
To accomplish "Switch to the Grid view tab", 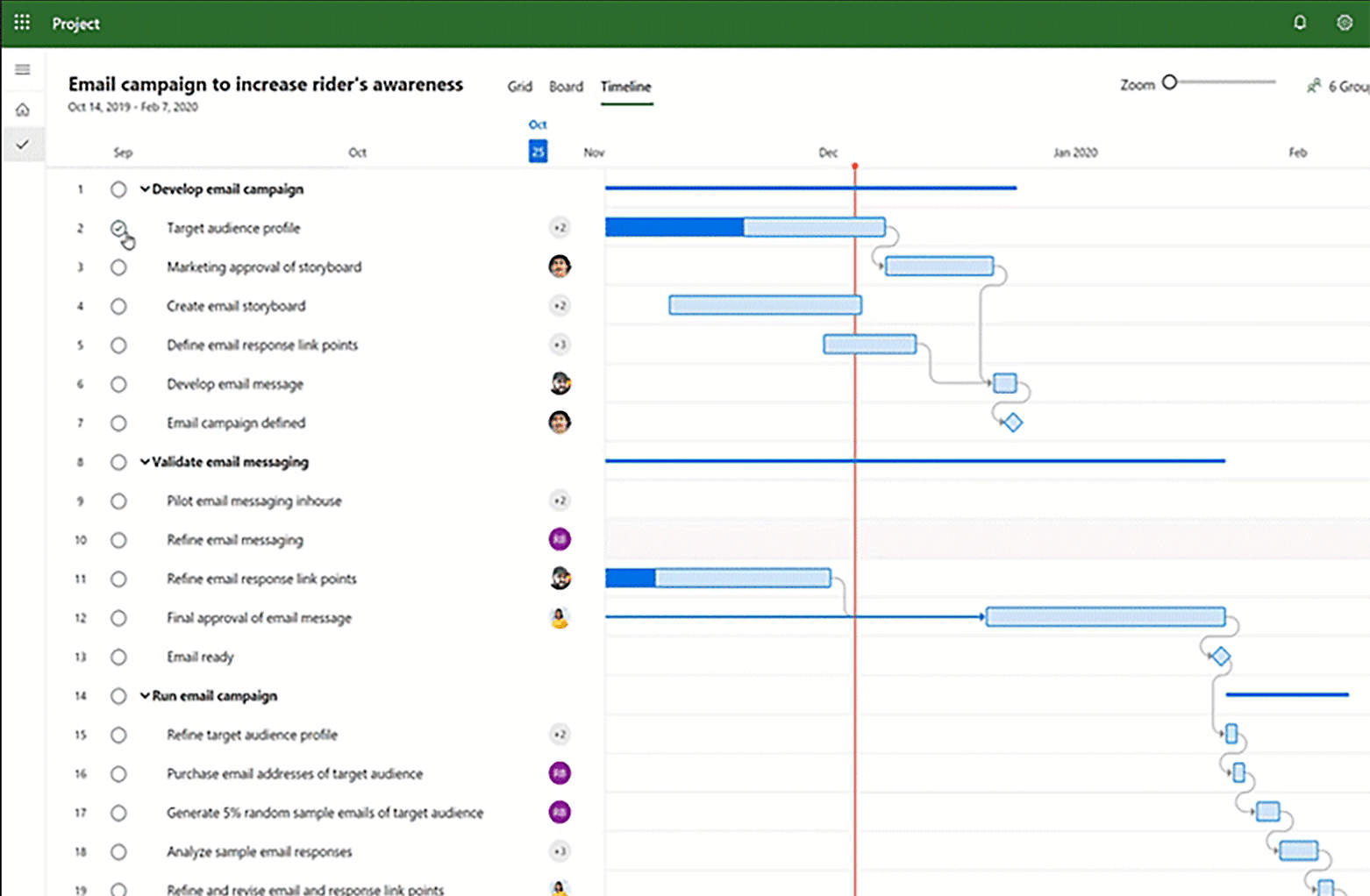I will (519, 86).
